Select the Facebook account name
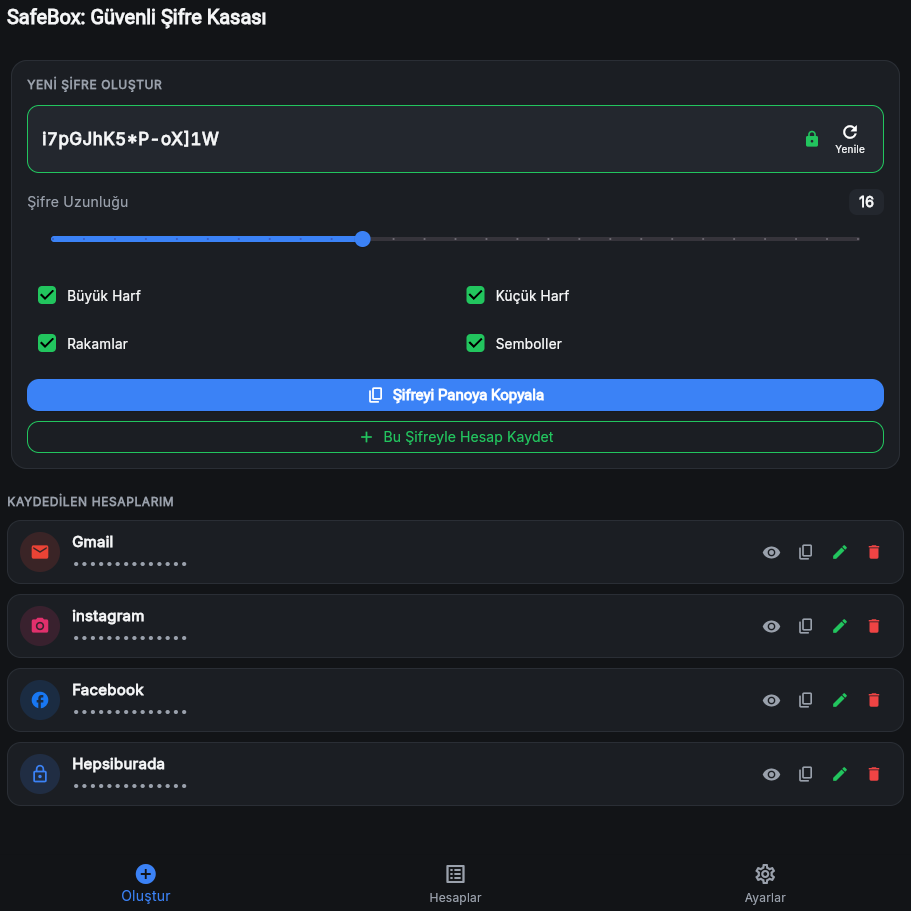911x911 pixels. coord(107,690)
